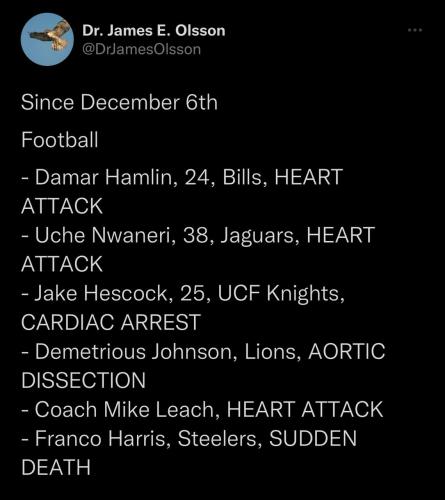
Task: Open the three-dot more options menu
Action: 415,30
